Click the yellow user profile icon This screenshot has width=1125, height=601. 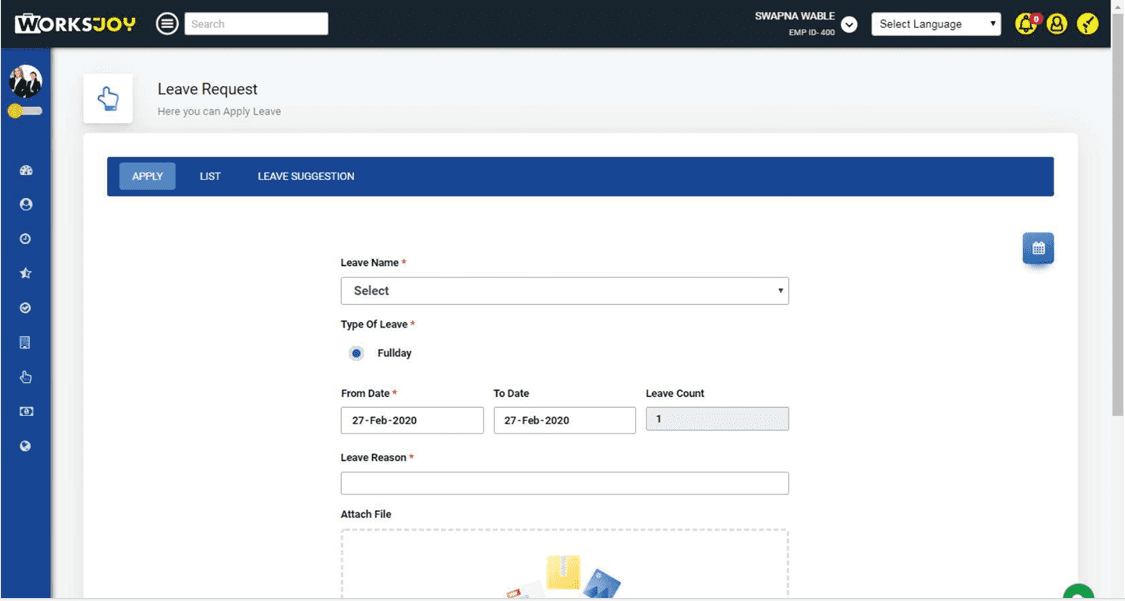[1057, 24]
